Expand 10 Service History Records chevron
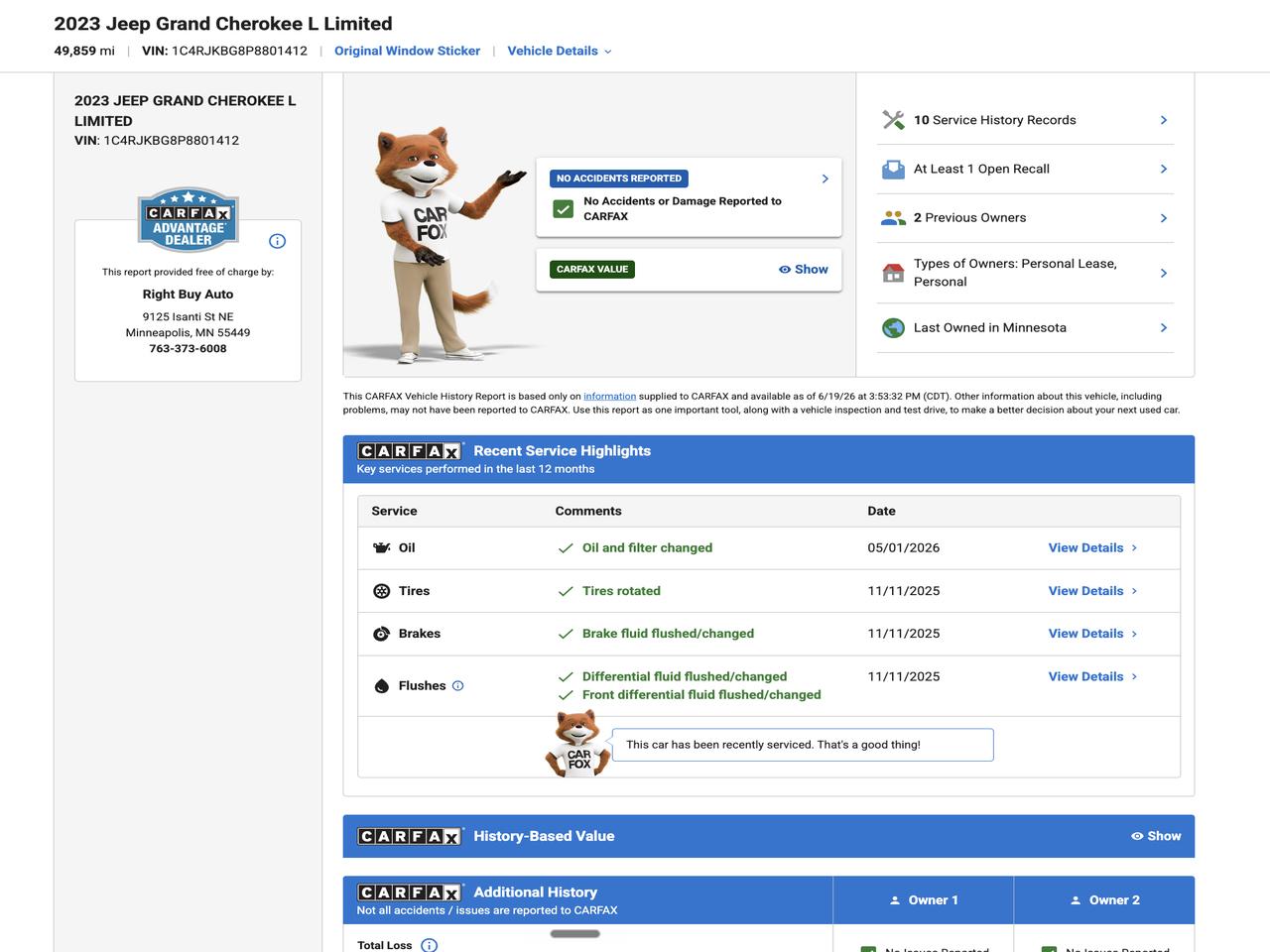 (x=1164, y=120)
